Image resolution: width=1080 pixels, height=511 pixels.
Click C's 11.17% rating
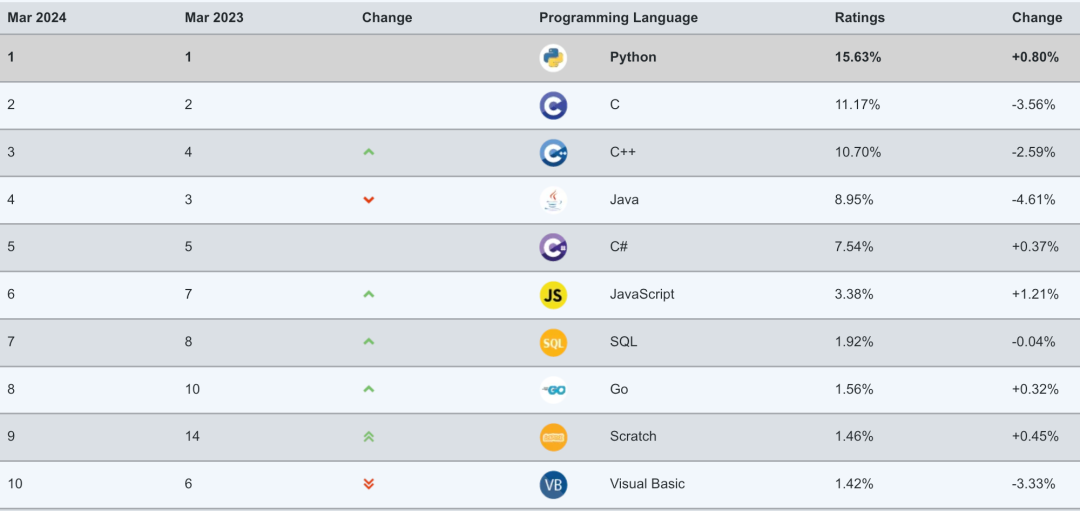857,105
